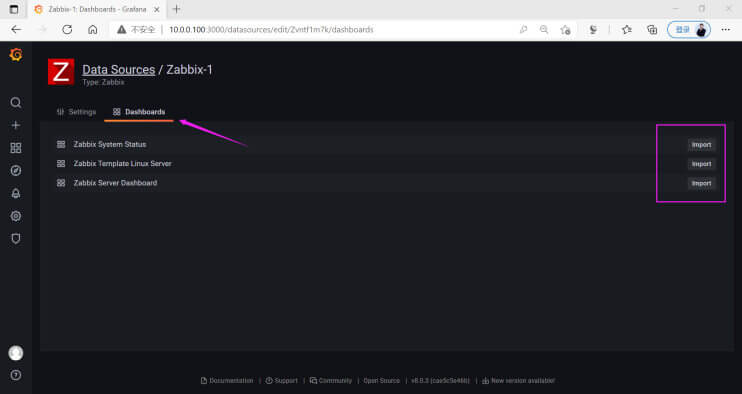Close the Zabbix-1 Grafana browser tab

click(157, 9)
